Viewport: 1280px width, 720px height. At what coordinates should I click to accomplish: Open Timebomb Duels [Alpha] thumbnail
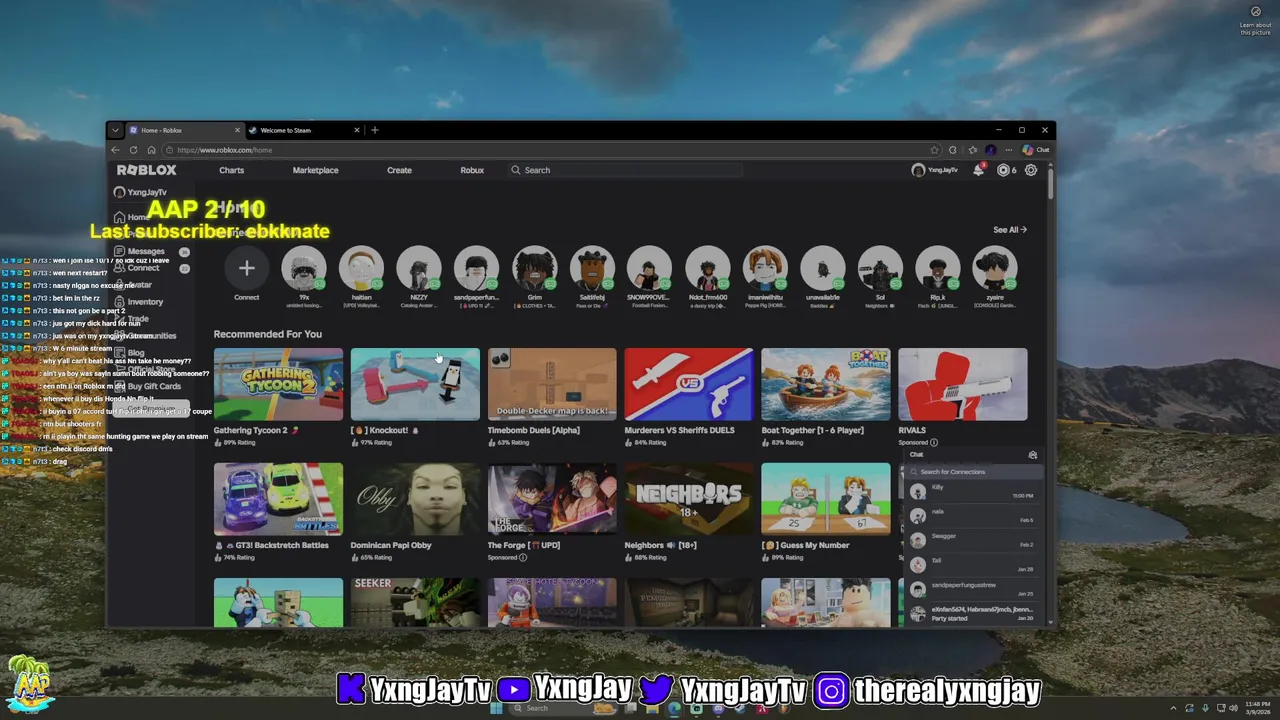[x=552, y=384]
